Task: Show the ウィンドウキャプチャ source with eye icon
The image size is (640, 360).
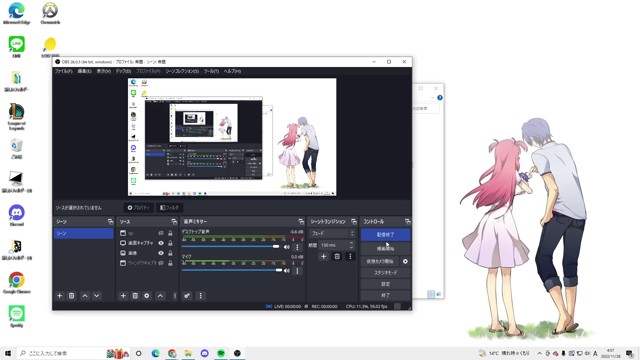Action: click(x=161, y=263)
